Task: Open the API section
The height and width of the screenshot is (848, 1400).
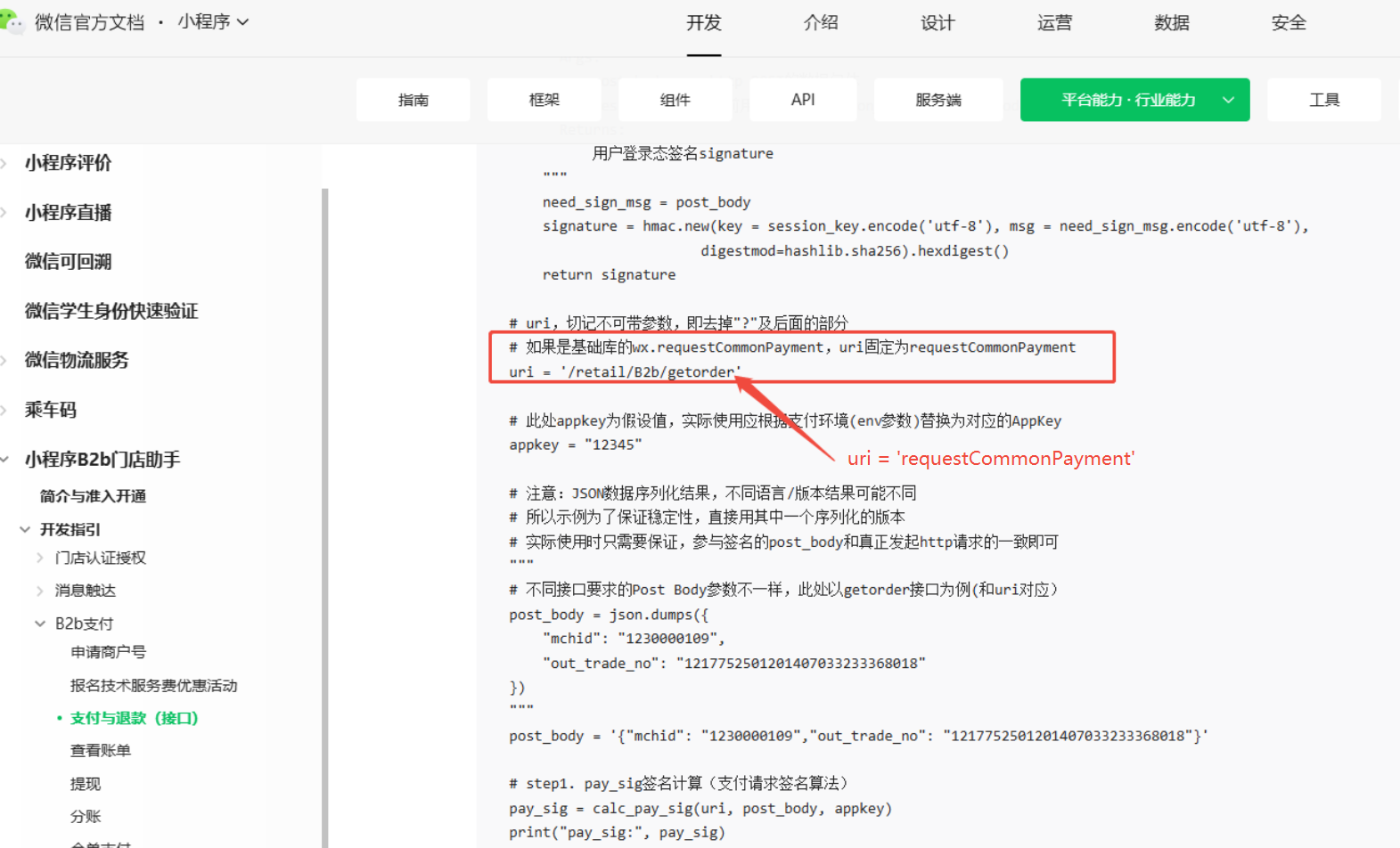Action: pyautogui.click(x=803, y=100)
